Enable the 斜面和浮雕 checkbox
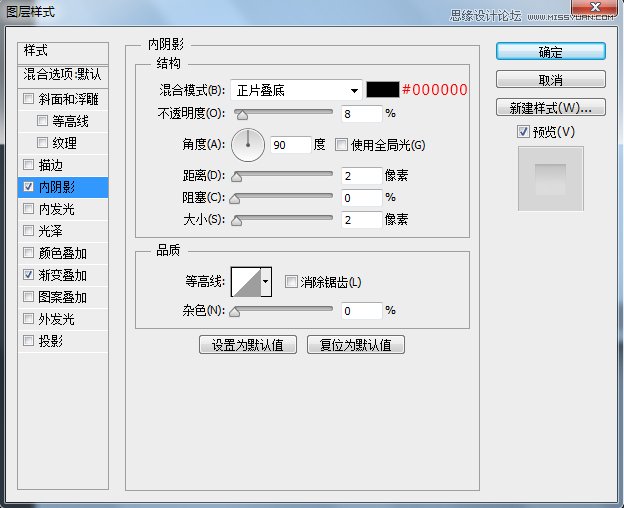The image size is (624, 508). 28,98
